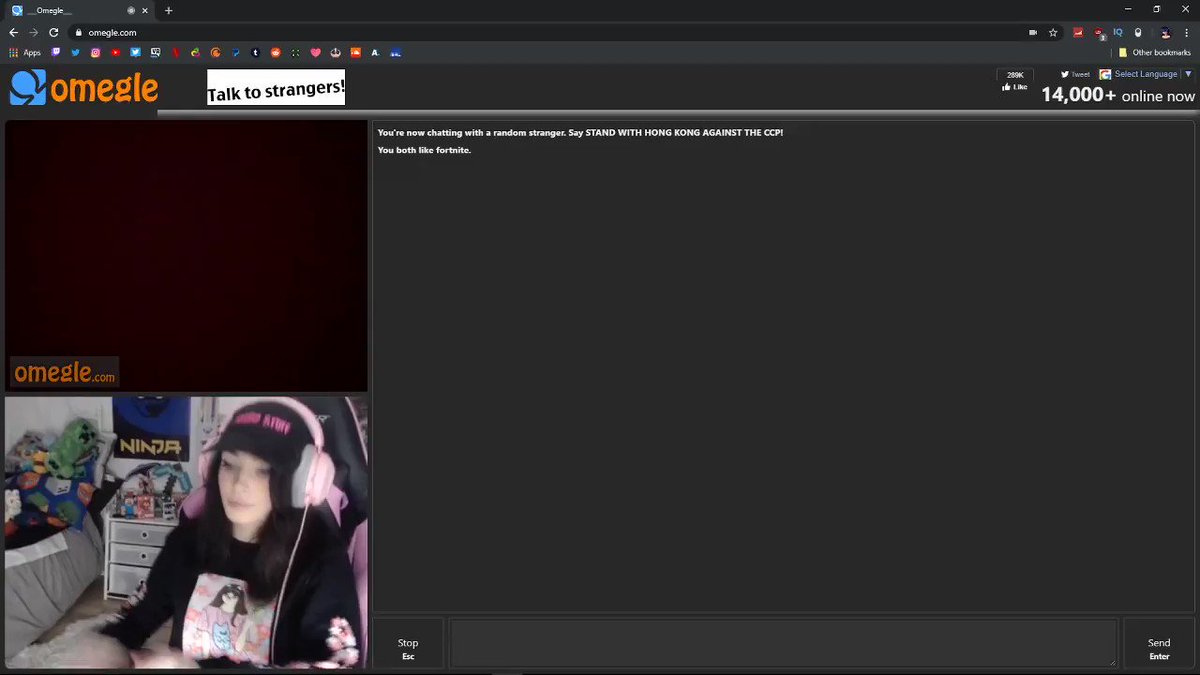
Task: Click the Tweet link
Action: (x=1075, y=74)
